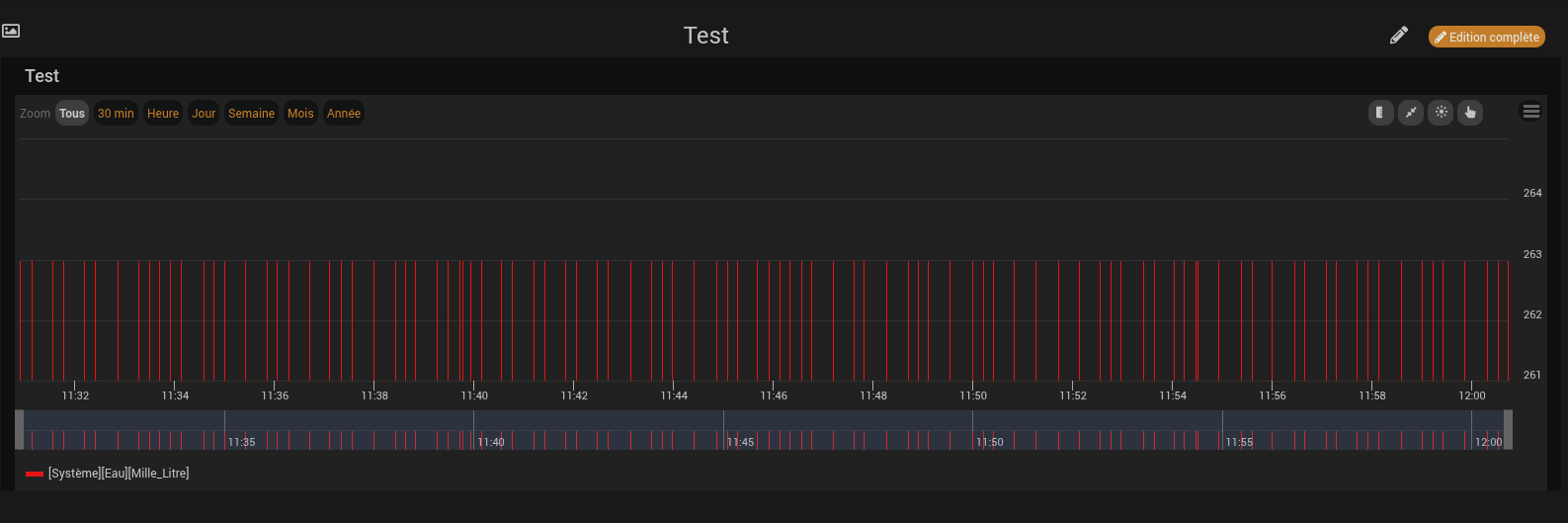The image size is (1568, 523).
Task: Grab the navigator's right range handle
Action: [1508, 430]
